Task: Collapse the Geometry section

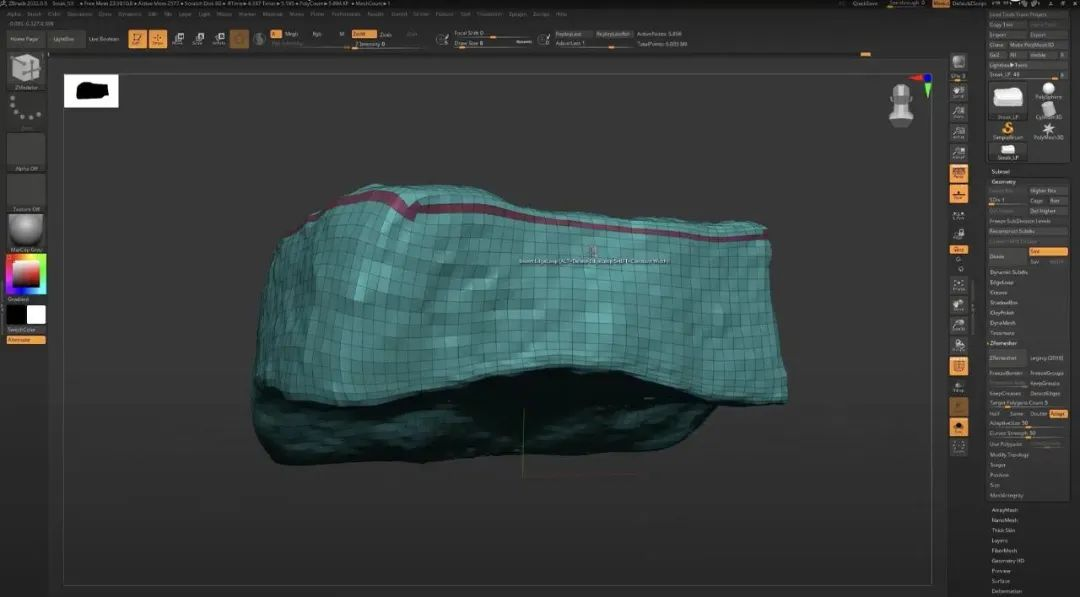Action: (x=1004, y=182)
